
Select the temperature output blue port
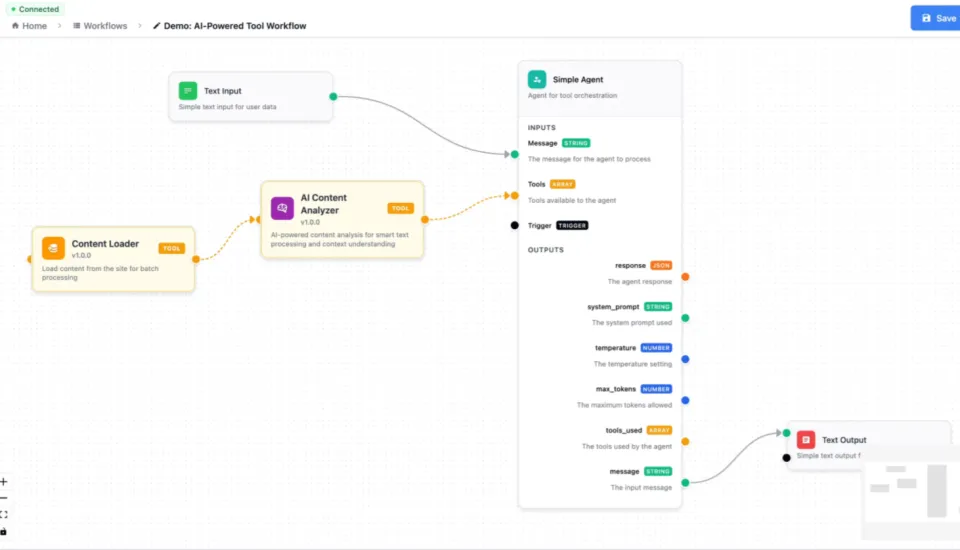click(685, 359)
